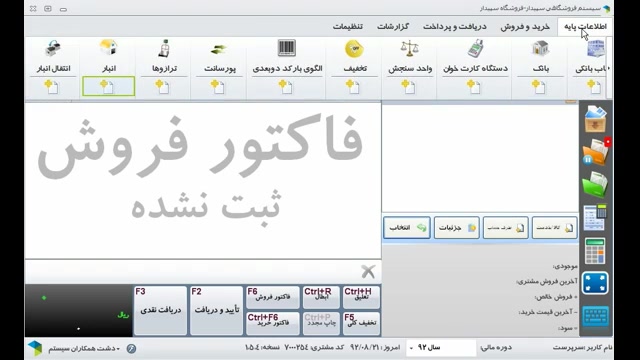Click the archive box sidebar icon
Screen dimensions: 640x360
pos(596,119)
